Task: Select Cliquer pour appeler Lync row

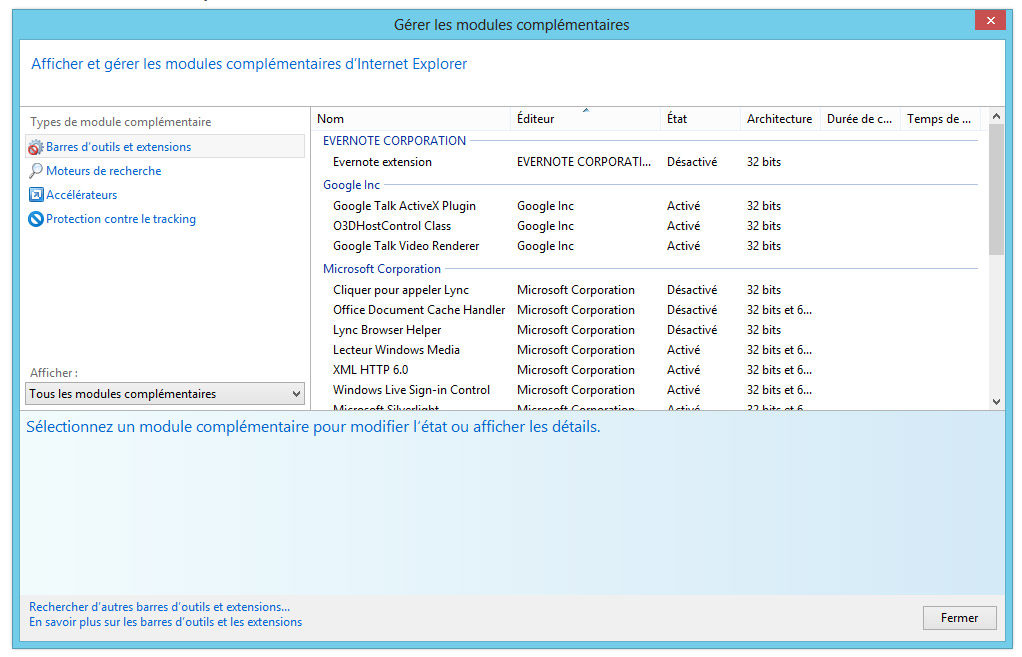Action: click(650, 290)
